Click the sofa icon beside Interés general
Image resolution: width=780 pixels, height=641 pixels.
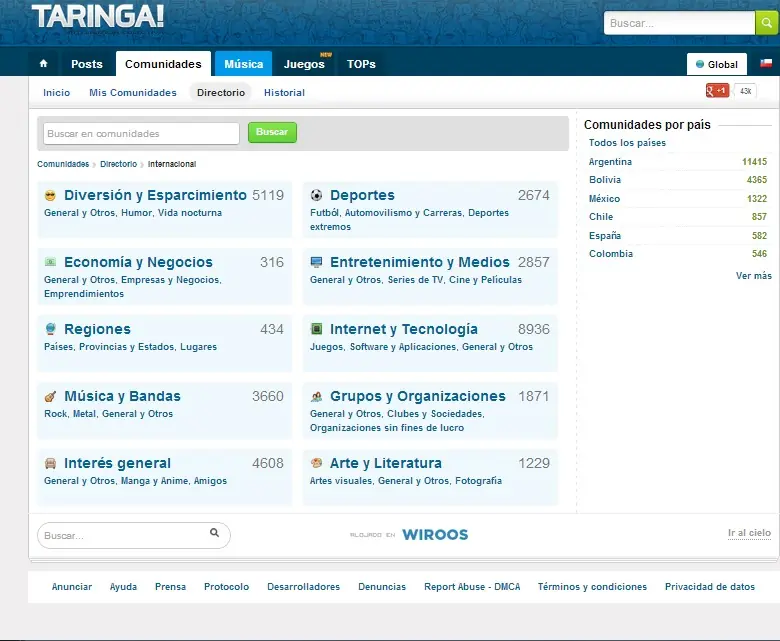(50, 463)
